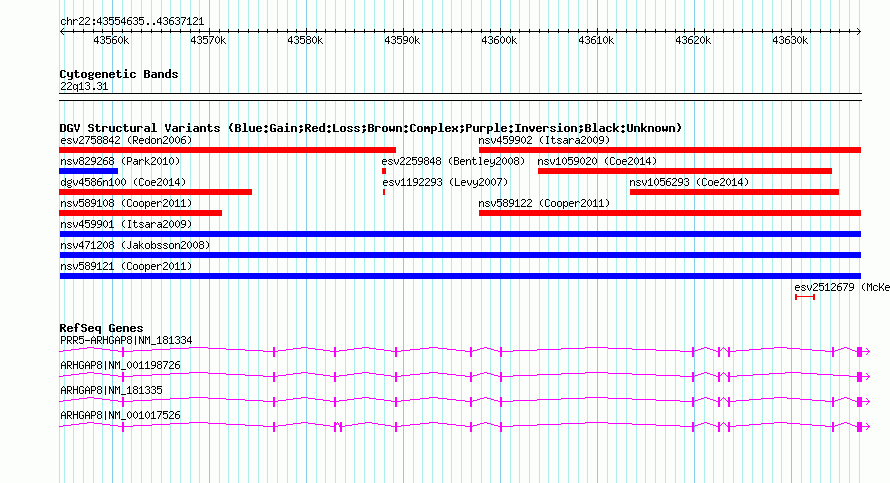Select tiny red marker under esv1192293
890x483 pixels.
click(384, 192)
